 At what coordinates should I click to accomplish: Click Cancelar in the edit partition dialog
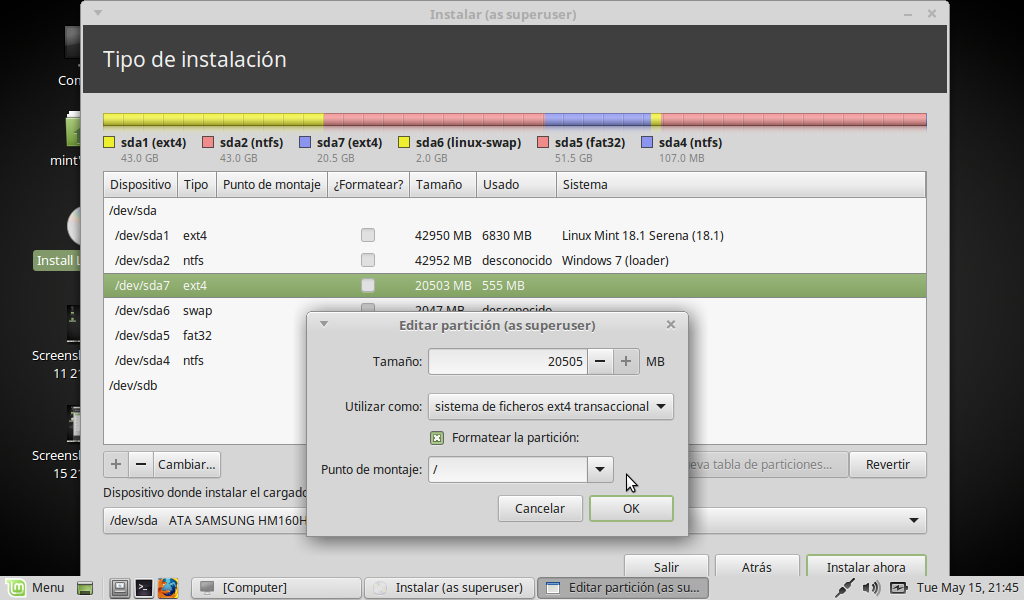[x=540, y=508]
